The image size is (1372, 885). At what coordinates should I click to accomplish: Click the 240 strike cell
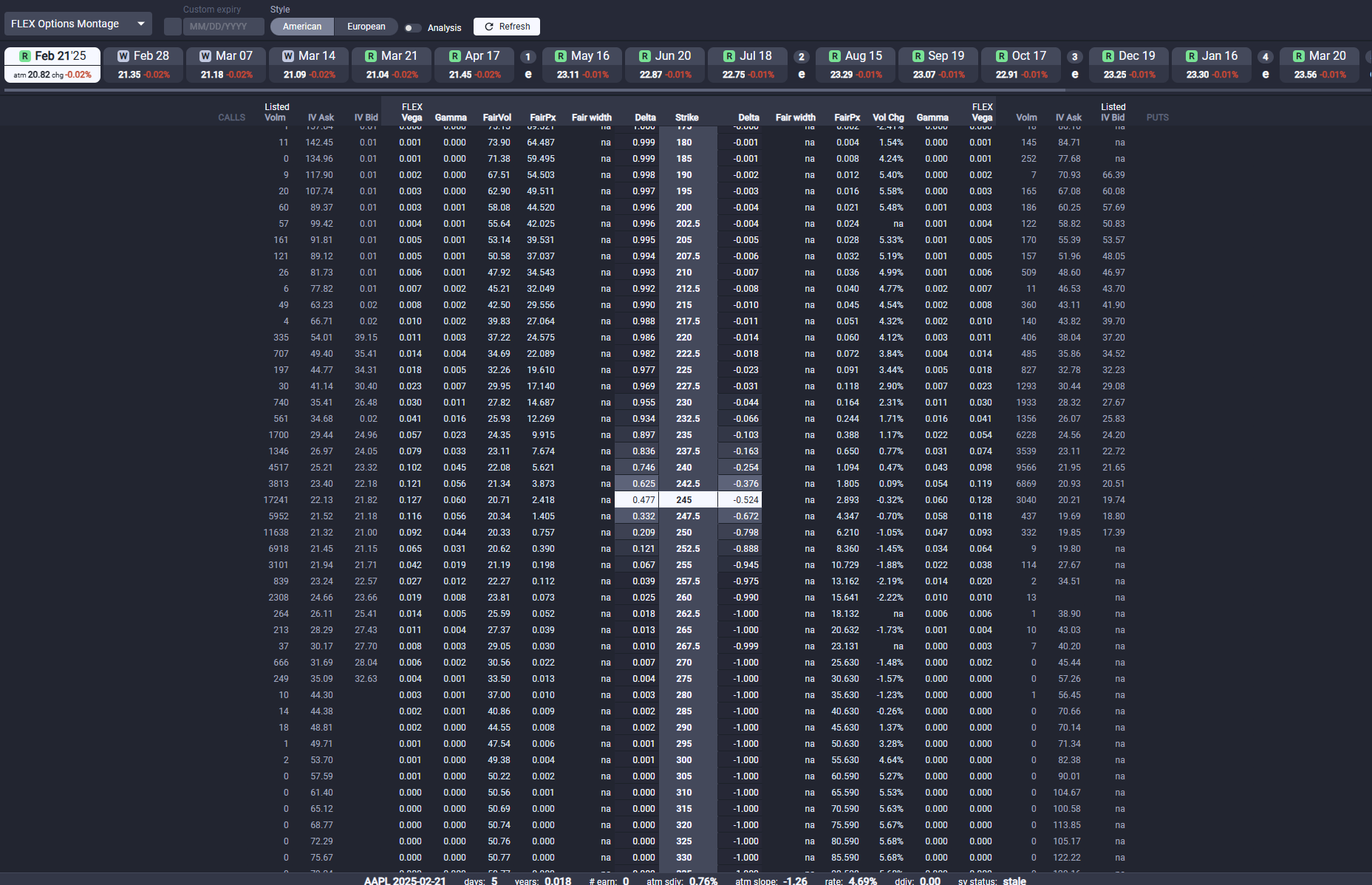pyautogui.click(x=688, y=468)
